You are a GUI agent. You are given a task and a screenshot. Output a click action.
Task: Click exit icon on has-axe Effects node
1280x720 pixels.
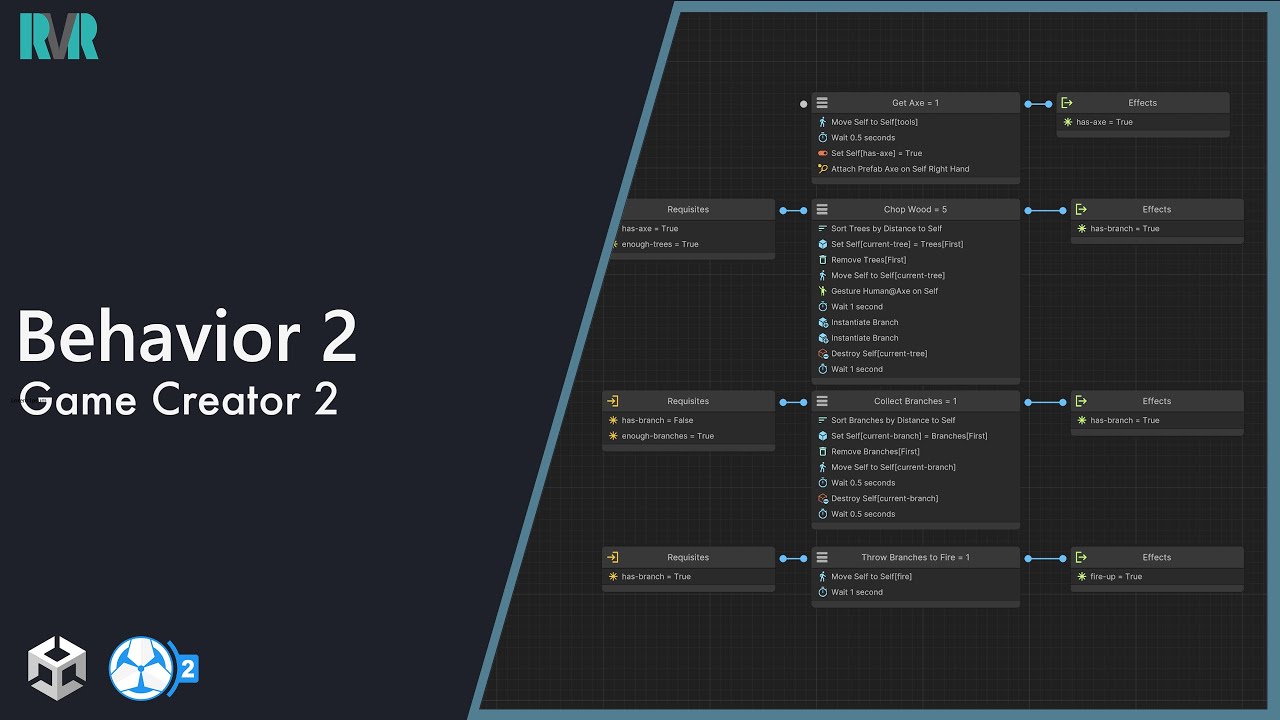tap(1067, 103)
